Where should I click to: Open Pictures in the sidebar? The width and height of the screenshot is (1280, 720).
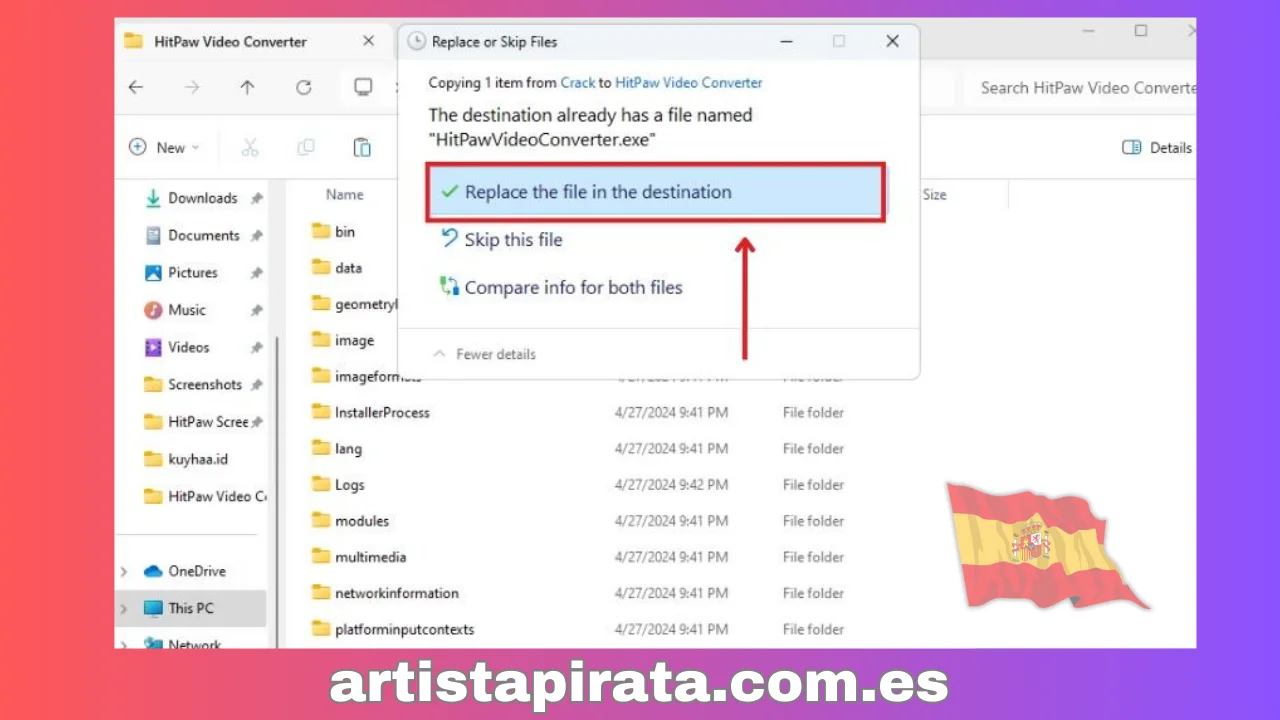click(x=193, y=273)
